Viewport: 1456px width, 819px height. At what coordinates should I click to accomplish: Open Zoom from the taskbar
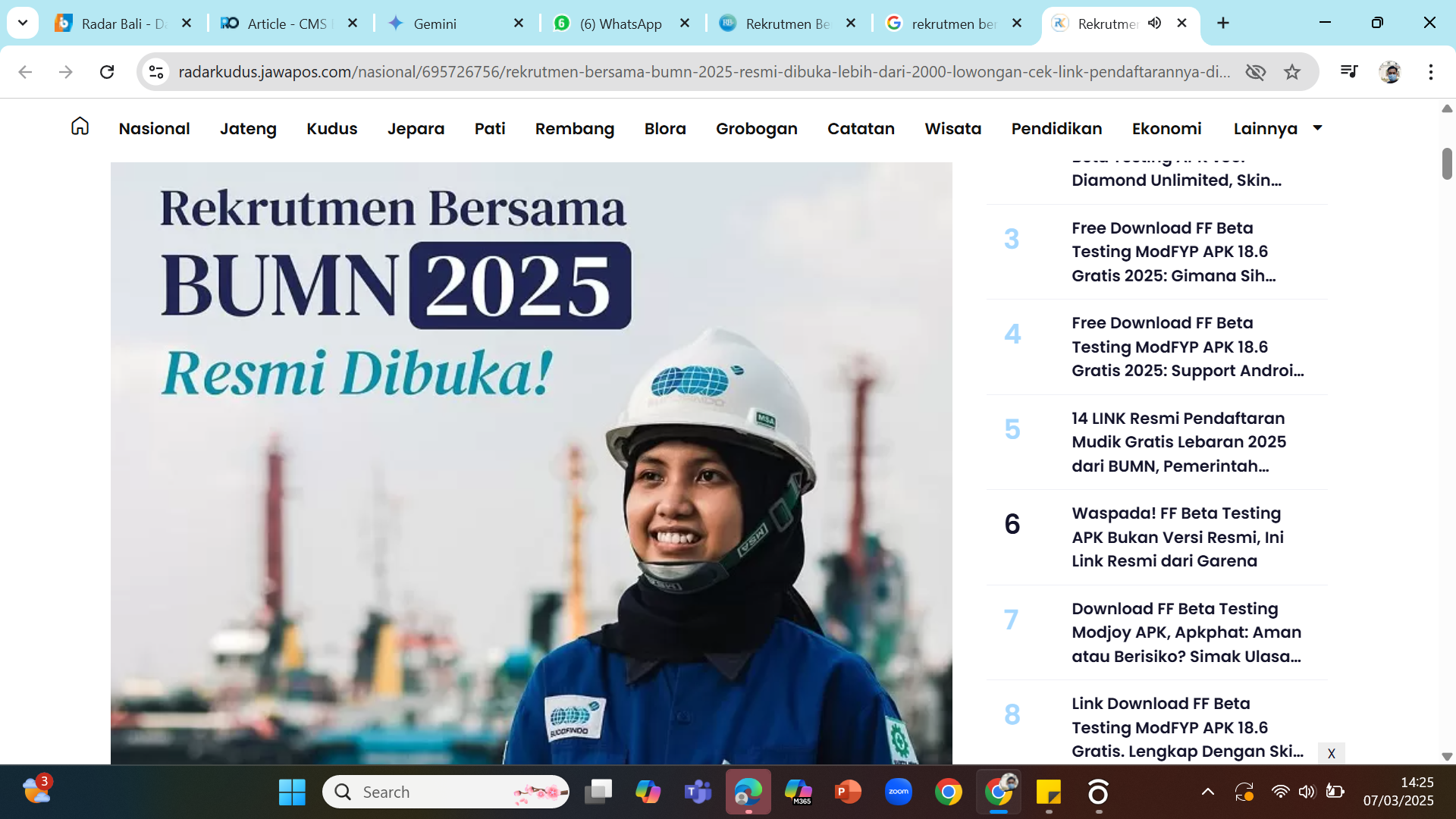899,792
